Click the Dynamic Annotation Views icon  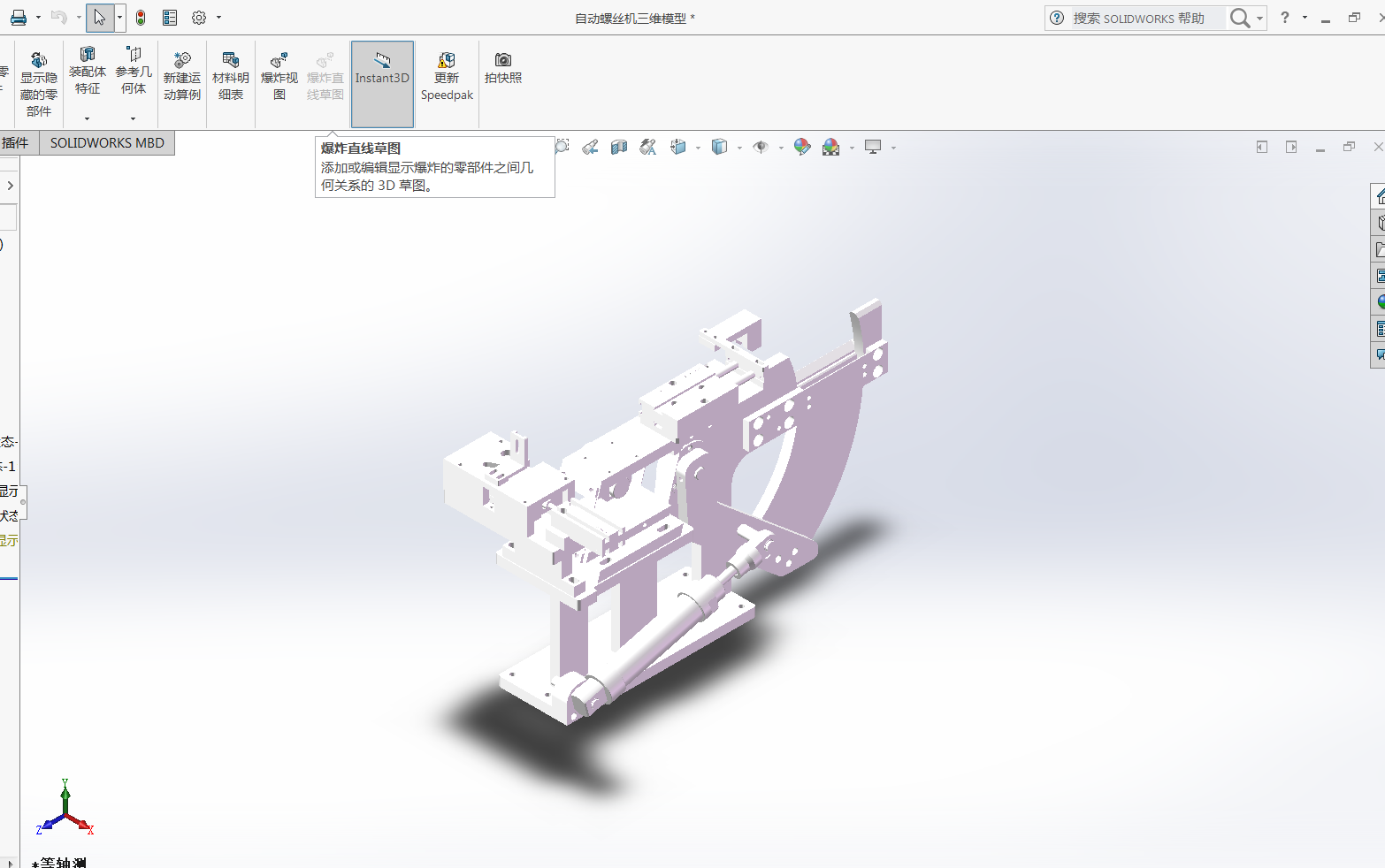coord(648,147)
